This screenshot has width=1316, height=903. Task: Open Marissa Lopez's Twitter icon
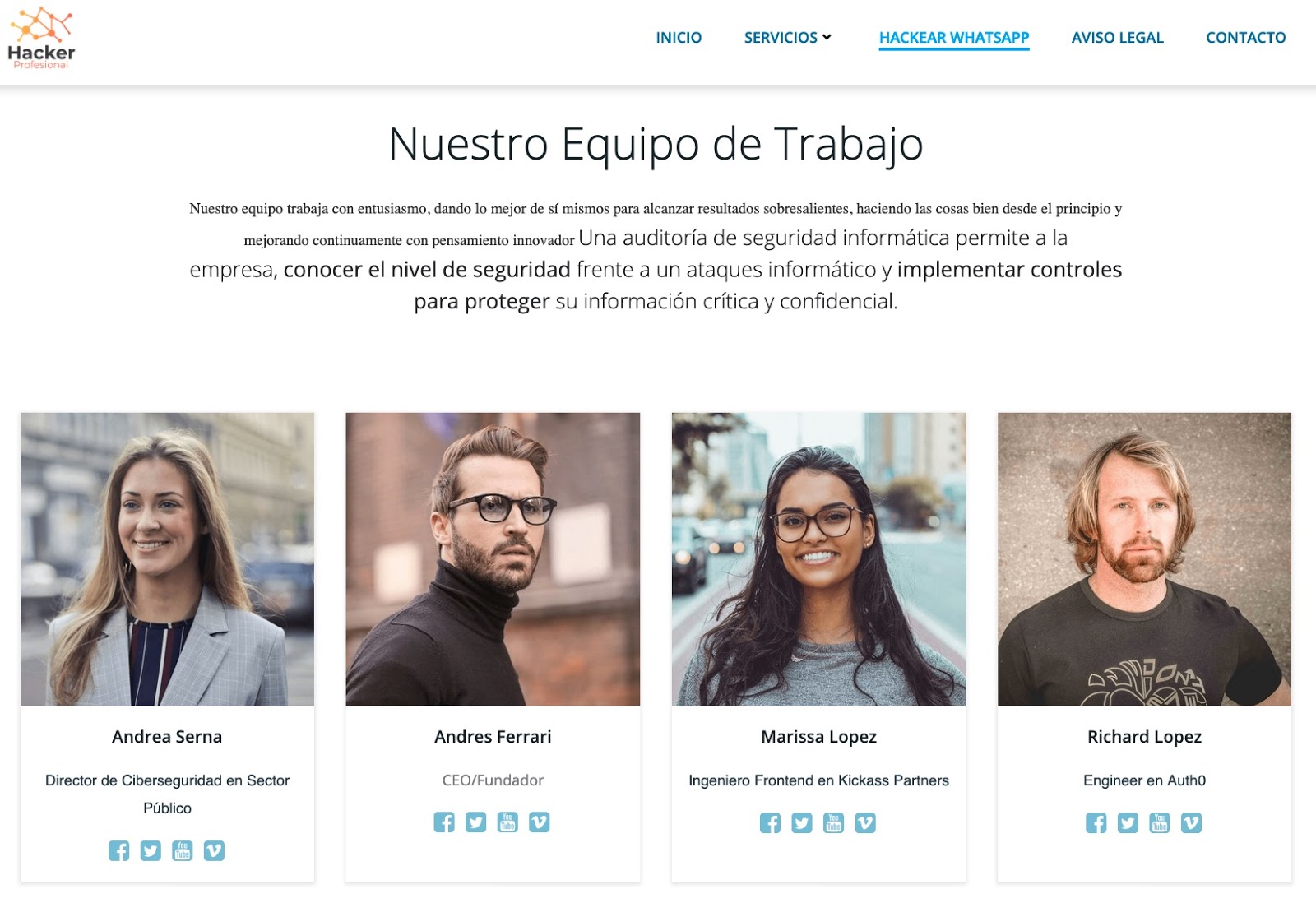pos(802,823)
